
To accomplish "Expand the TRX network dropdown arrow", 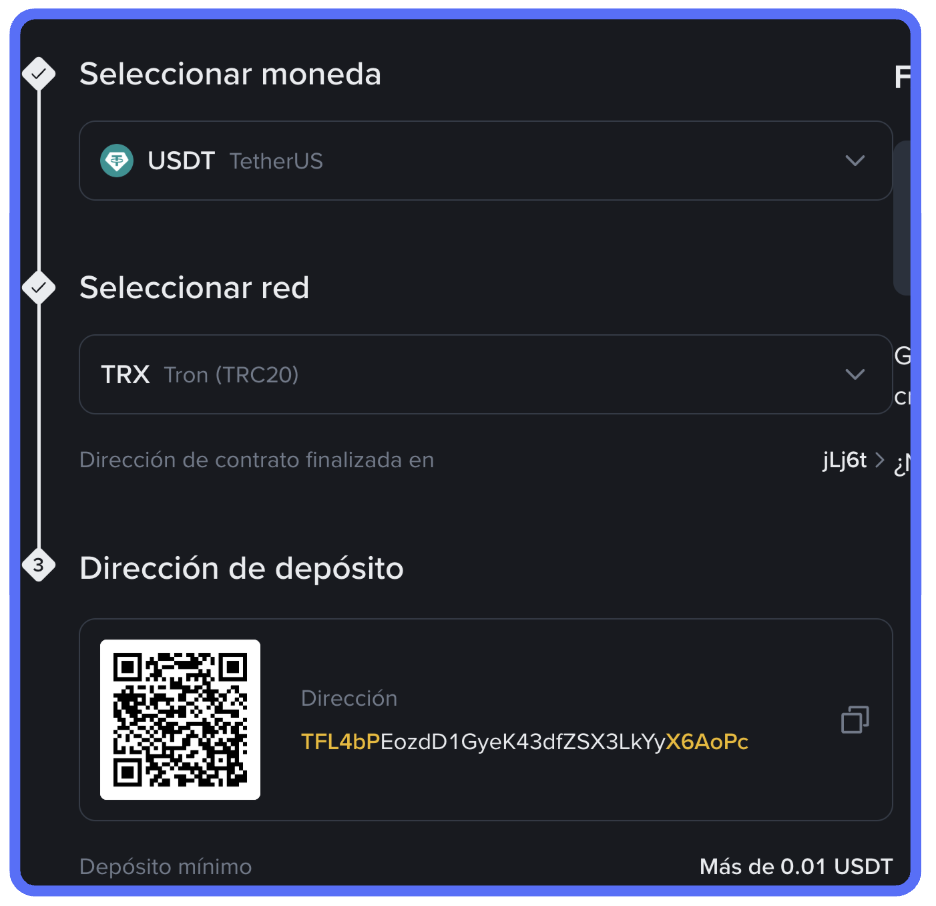I will (855, 374).
